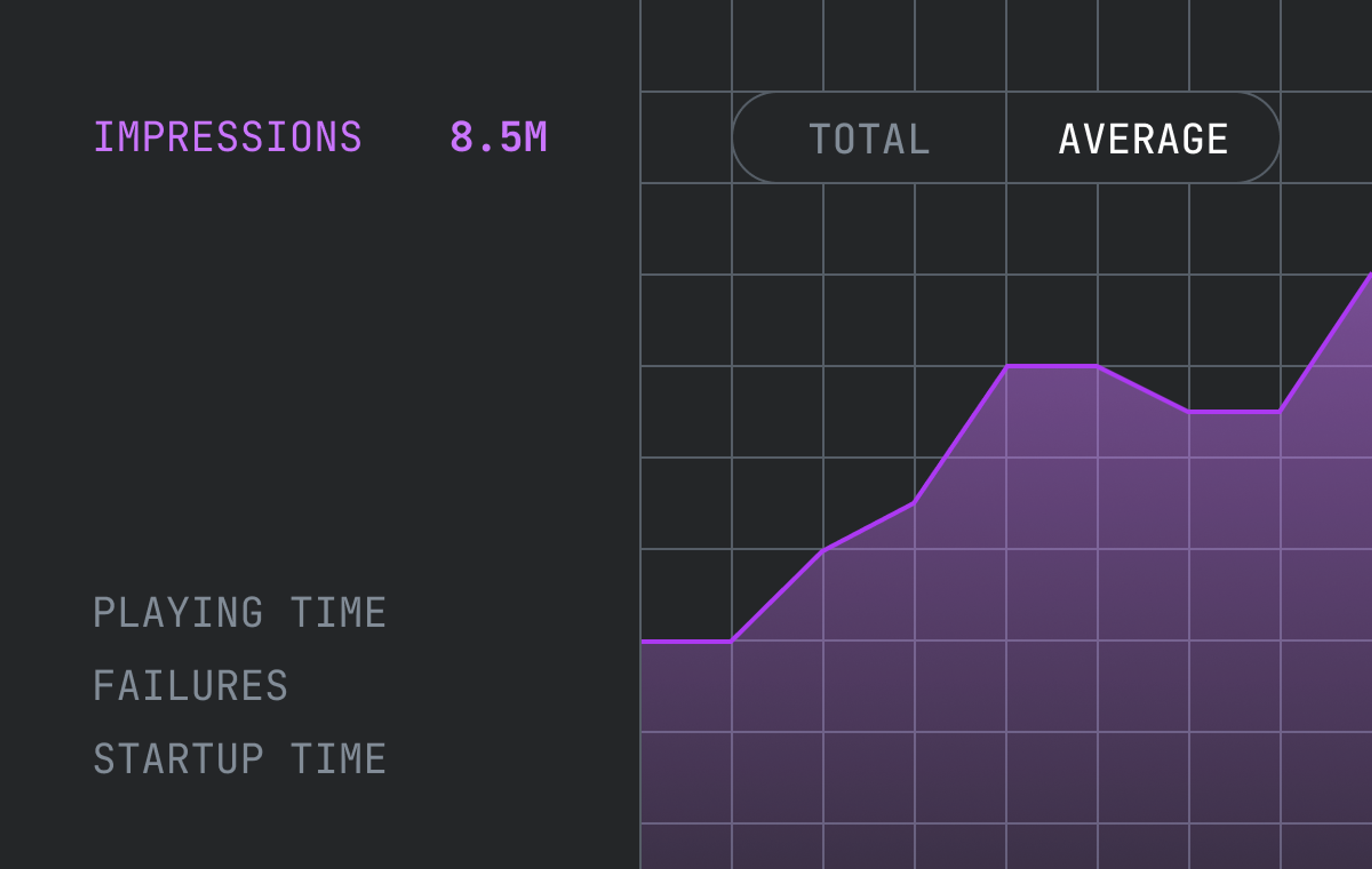The height and width of the screenshot is (869, 1372).
Task: Click the middle of the initial flat line segment
Action: 687,642
